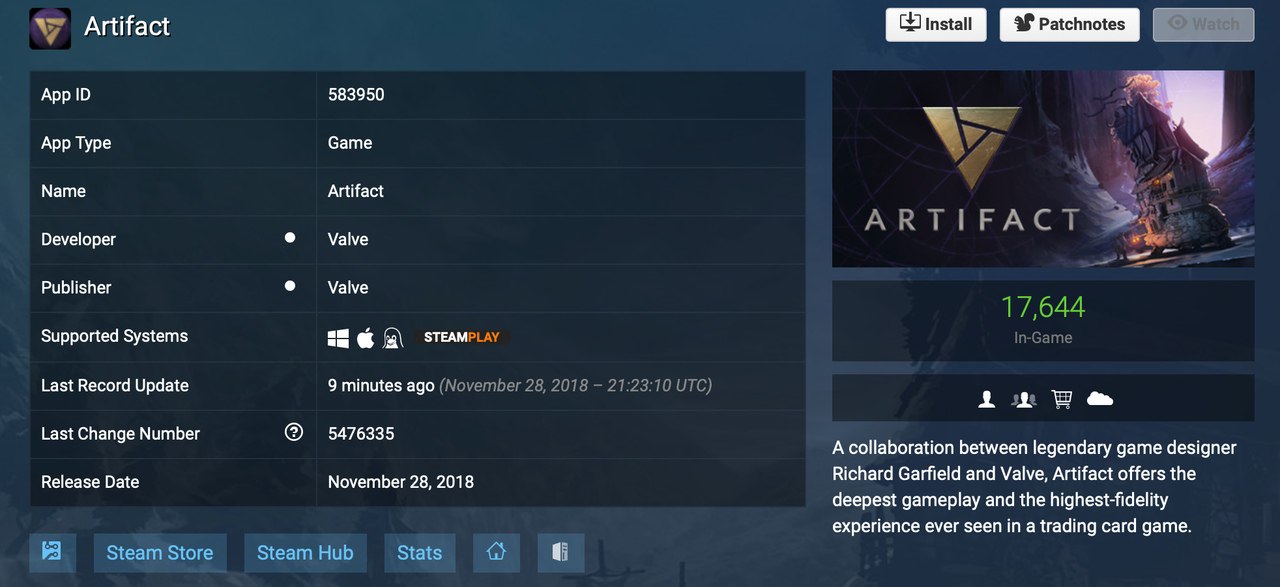
Task: Open the home website icon button
Action: [x=496, y=552]
